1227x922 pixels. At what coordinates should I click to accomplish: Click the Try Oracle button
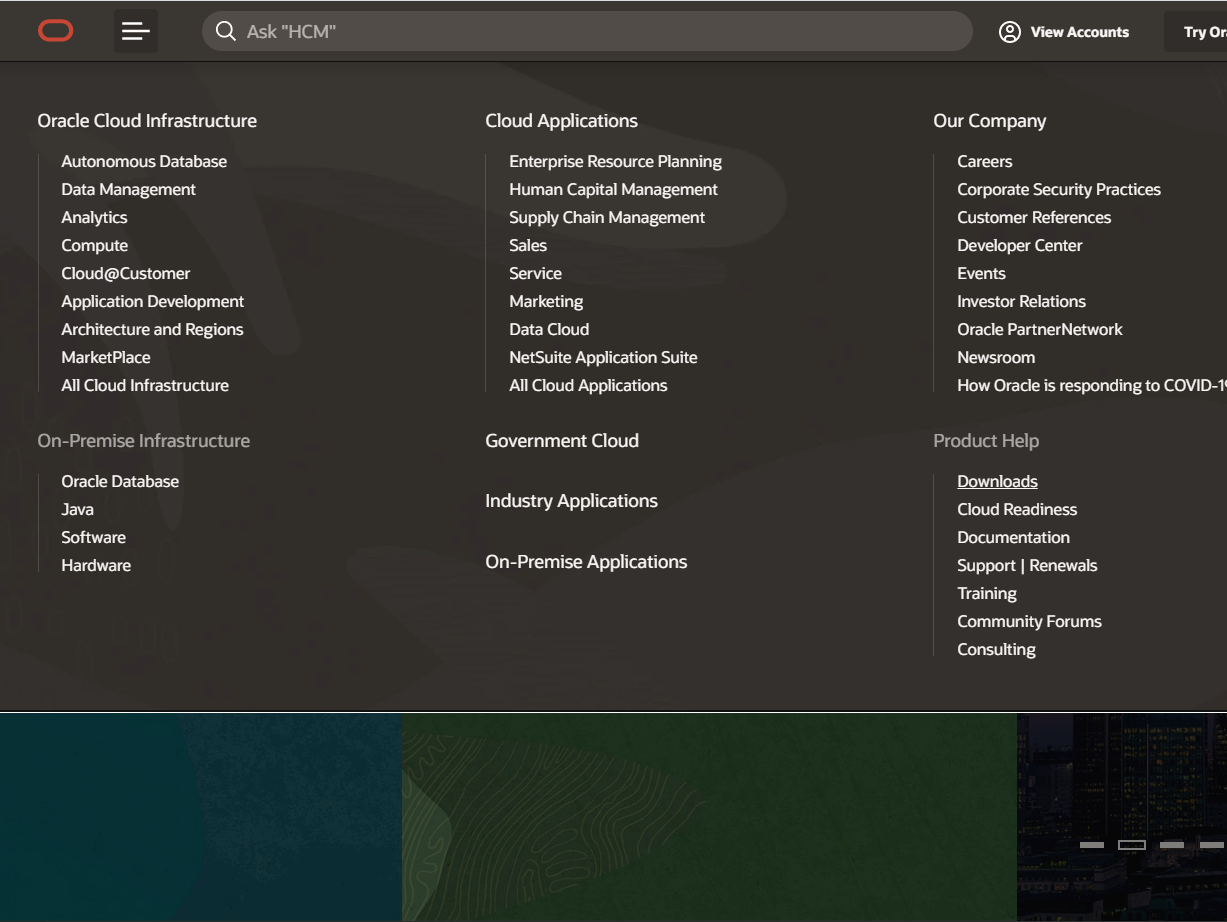point(1196,32)
